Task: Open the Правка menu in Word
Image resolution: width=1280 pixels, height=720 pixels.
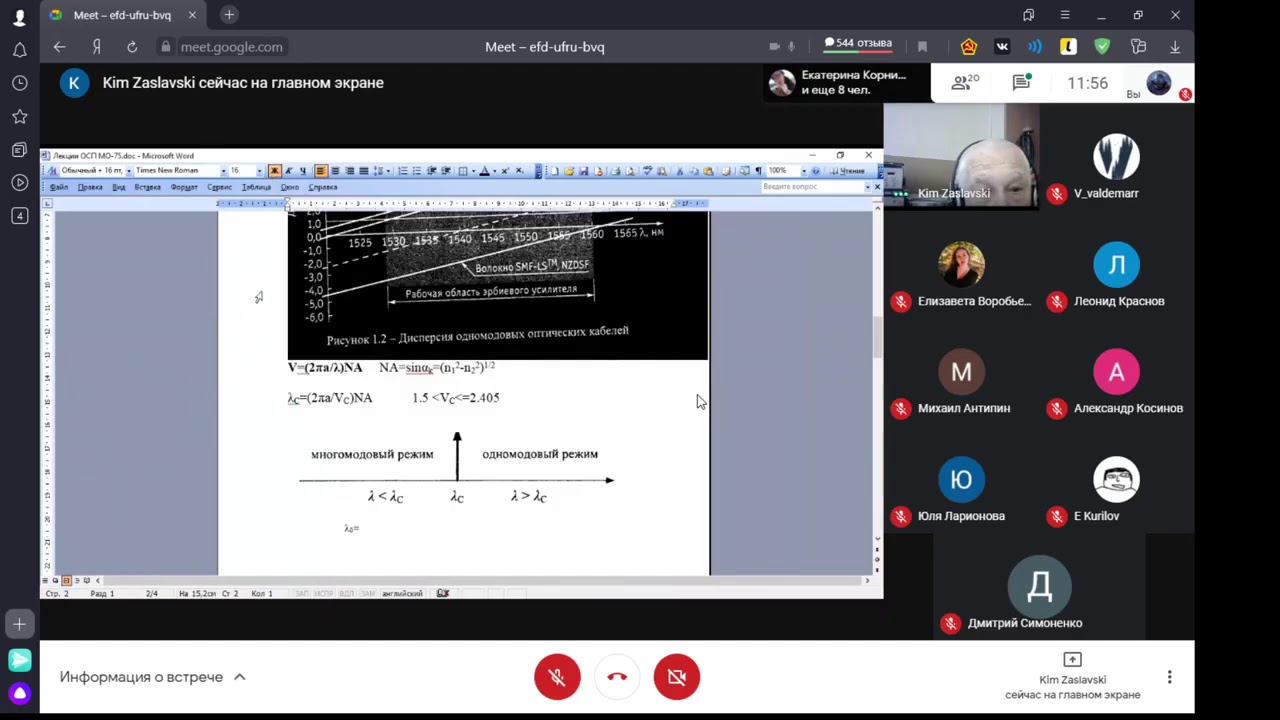Action: tap(90, 187)
